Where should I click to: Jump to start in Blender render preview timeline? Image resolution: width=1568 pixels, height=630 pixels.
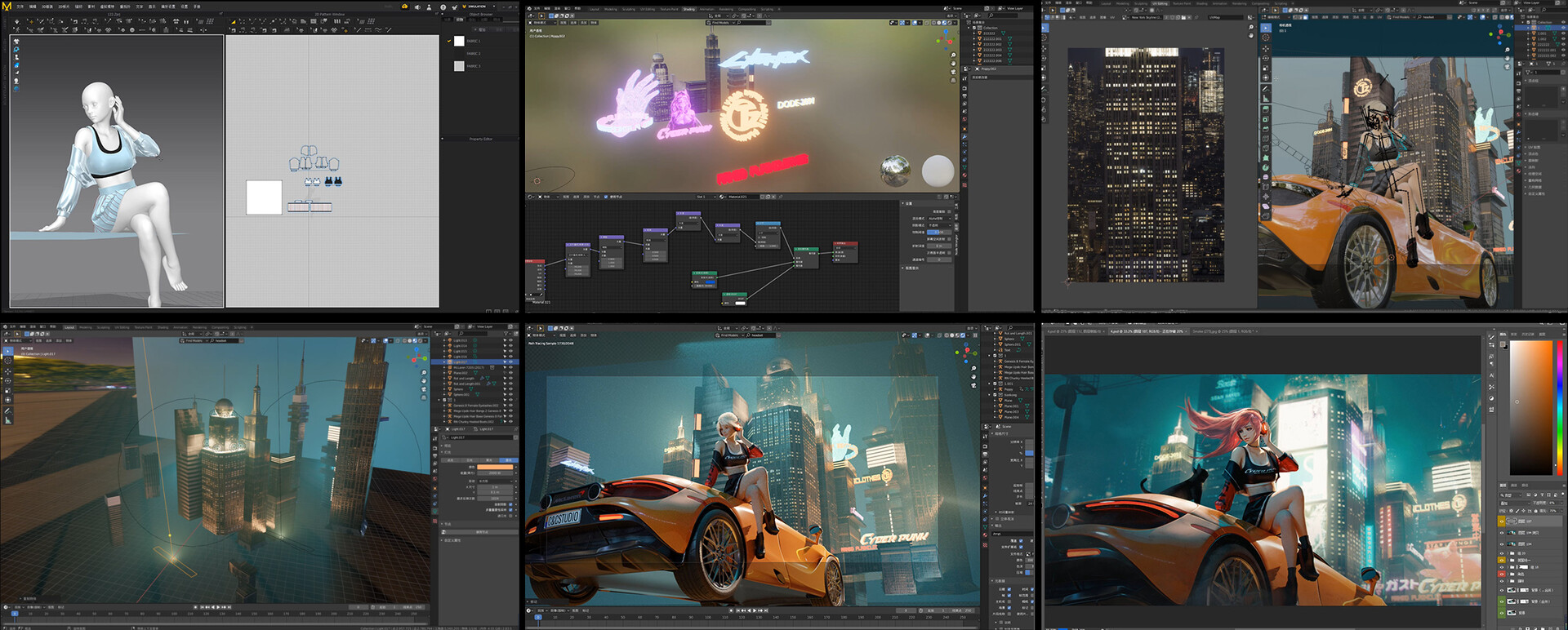tap(738, 610)
